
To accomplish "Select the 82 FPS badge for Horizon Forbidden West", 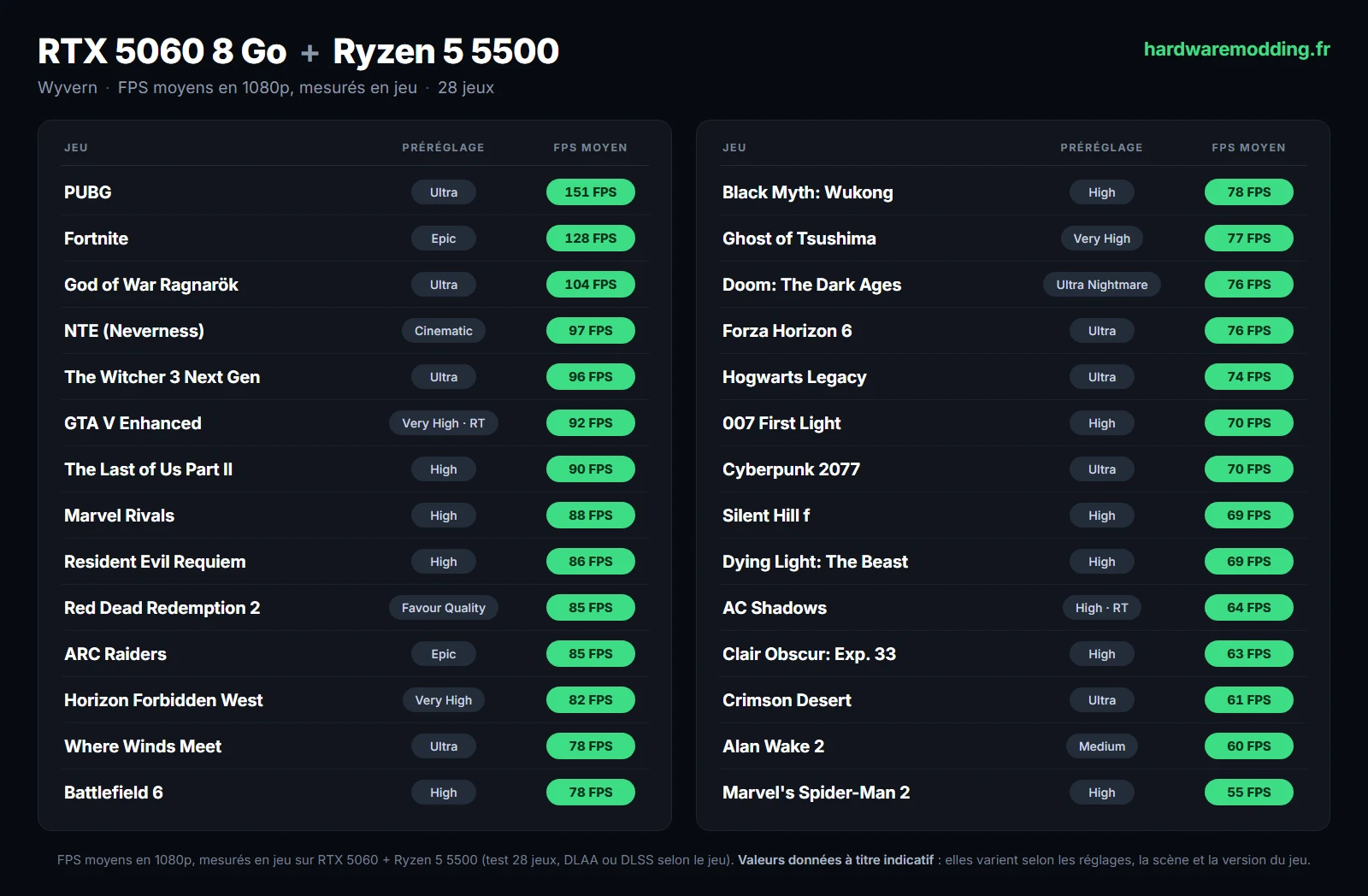I will [x=591, y=700].
